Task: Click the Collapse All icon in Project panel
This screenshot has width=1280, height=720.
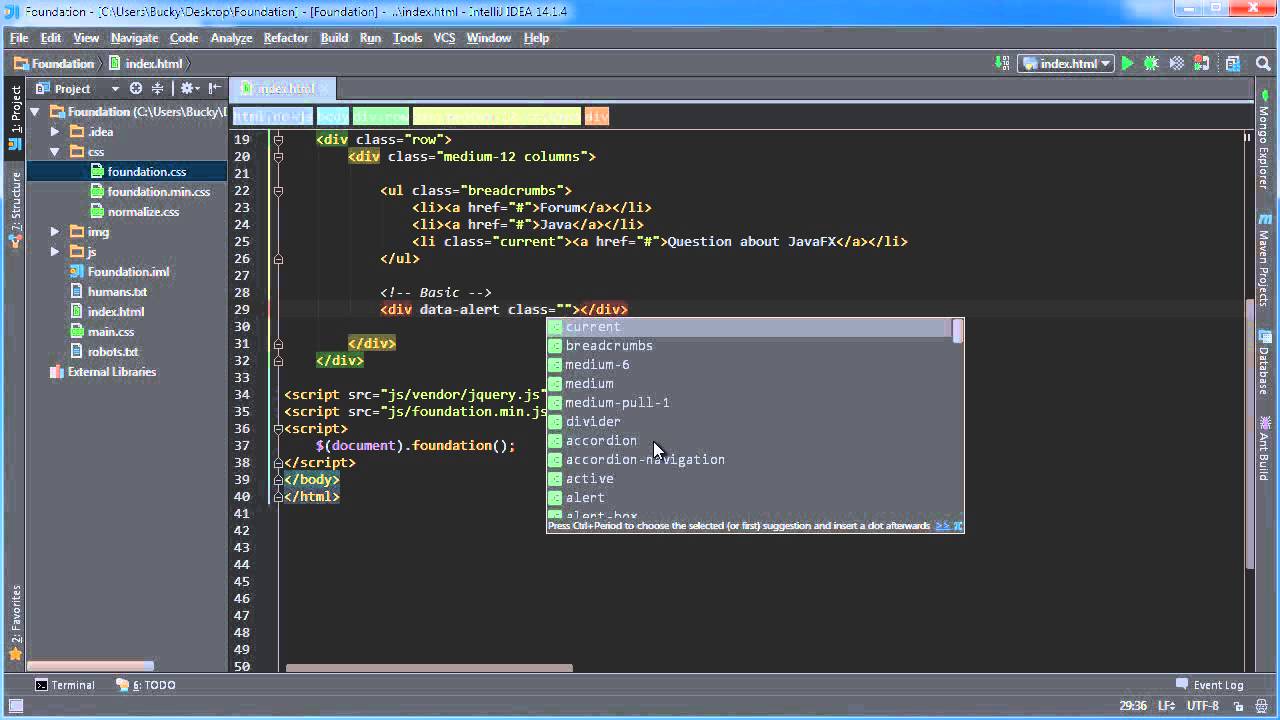Action: (158, 88)
